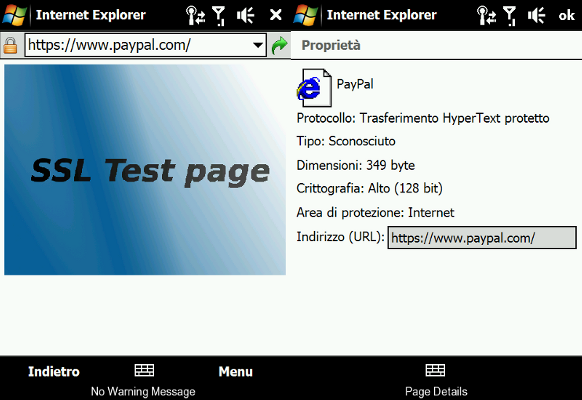Tap connectivity icon in right Properties window

click(486, 16)
